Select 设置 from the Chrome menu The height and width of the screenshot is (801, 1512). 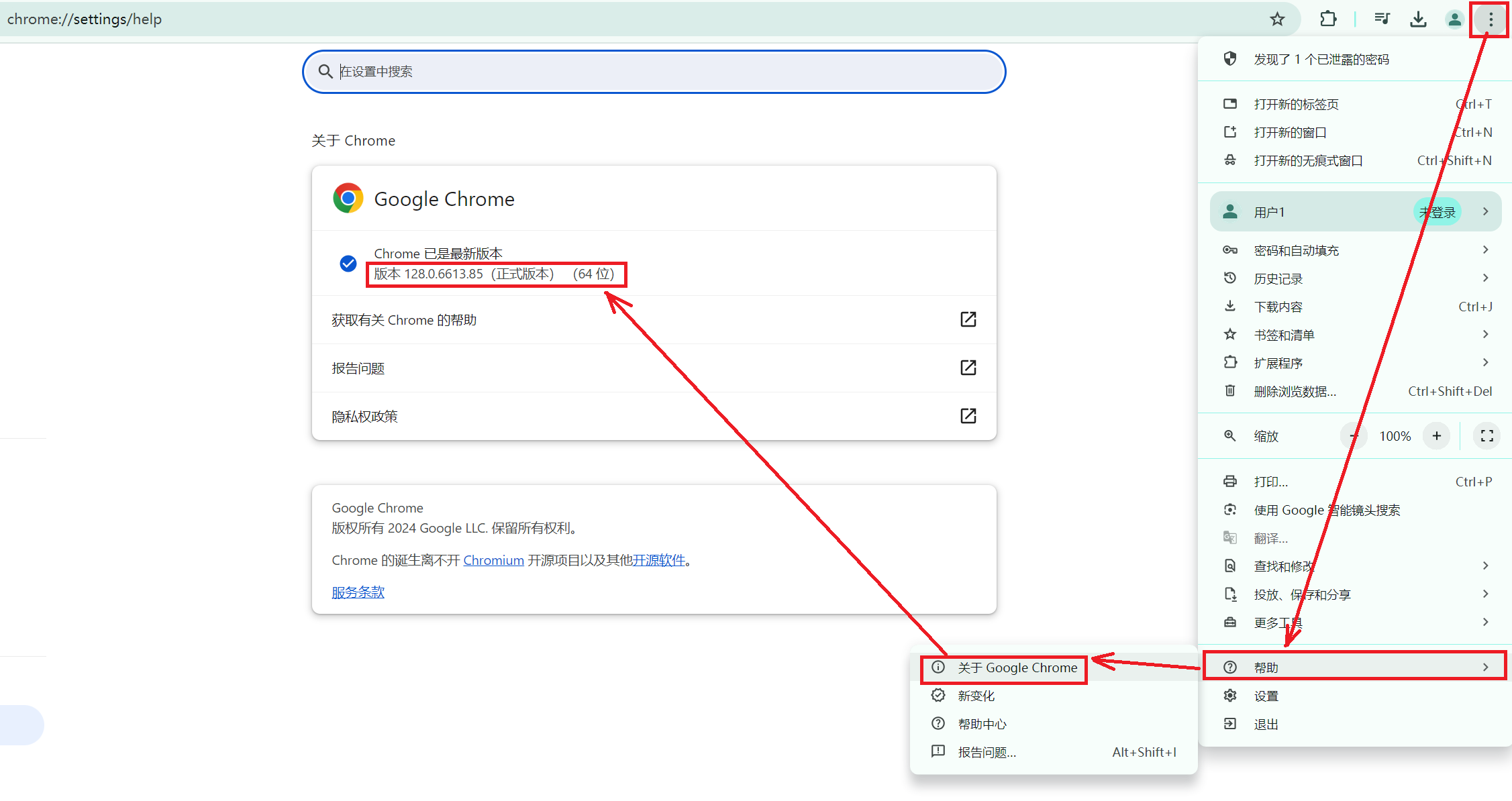pos(1266,696)
